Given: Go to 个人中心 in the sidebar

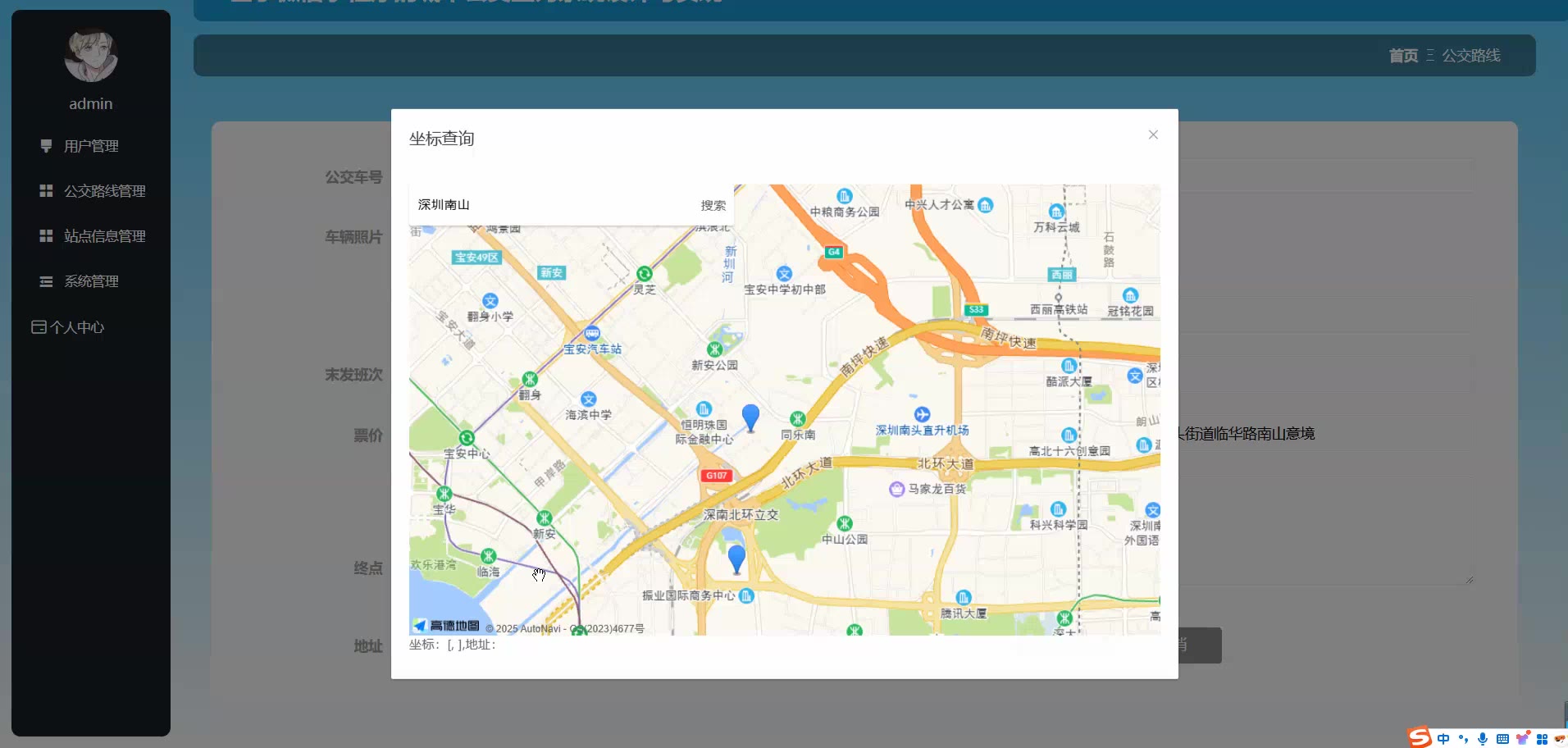Looking at the screenshot, I should coord(68,327).
